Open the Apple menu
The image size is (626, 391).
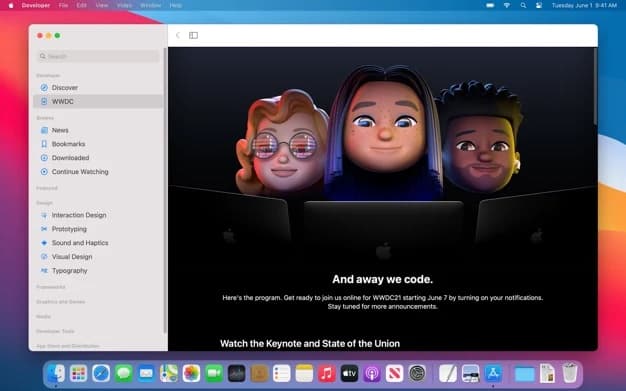pyautogui.click(x=11, y=5)
